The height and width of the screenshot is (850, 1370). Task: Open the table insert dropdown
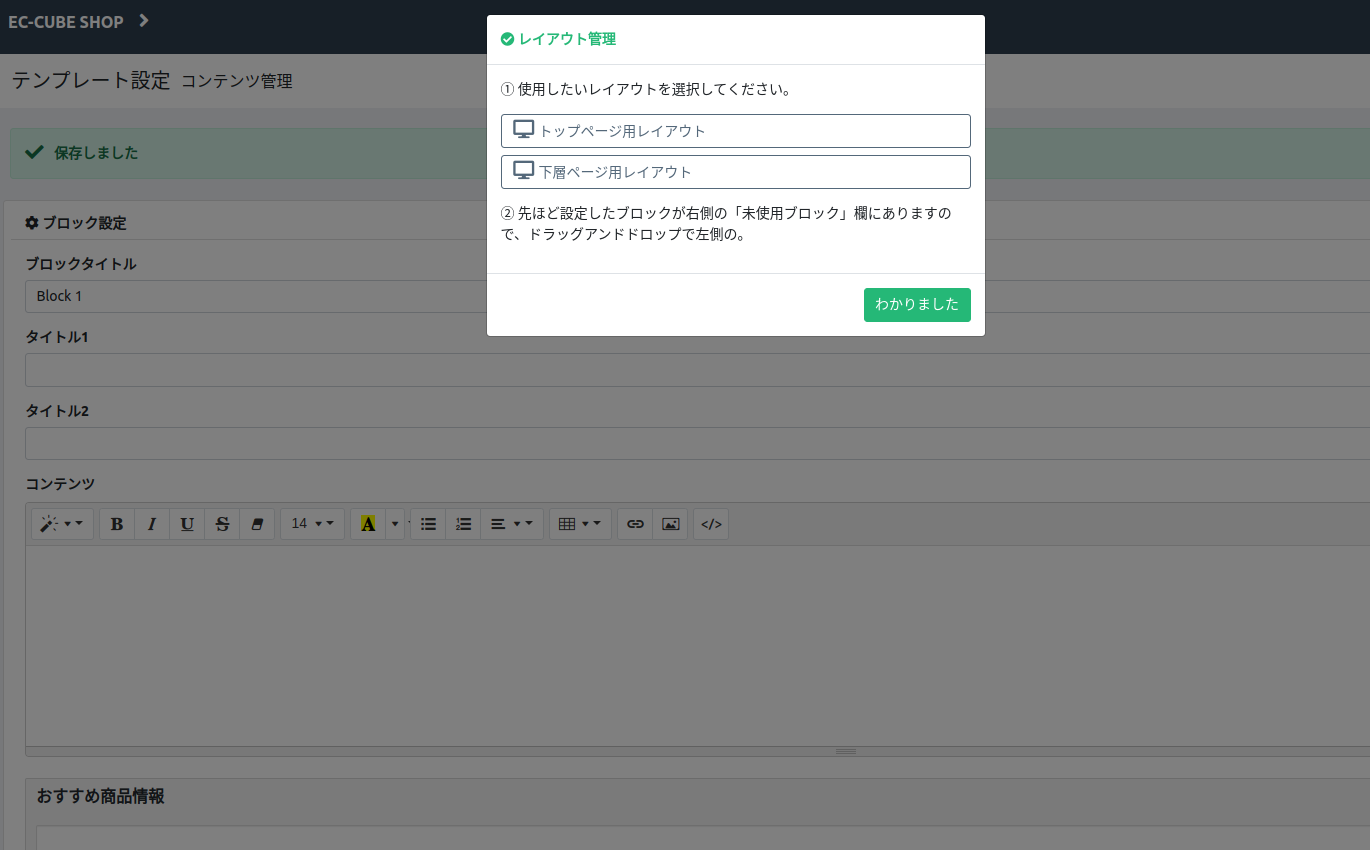point(579,524)
